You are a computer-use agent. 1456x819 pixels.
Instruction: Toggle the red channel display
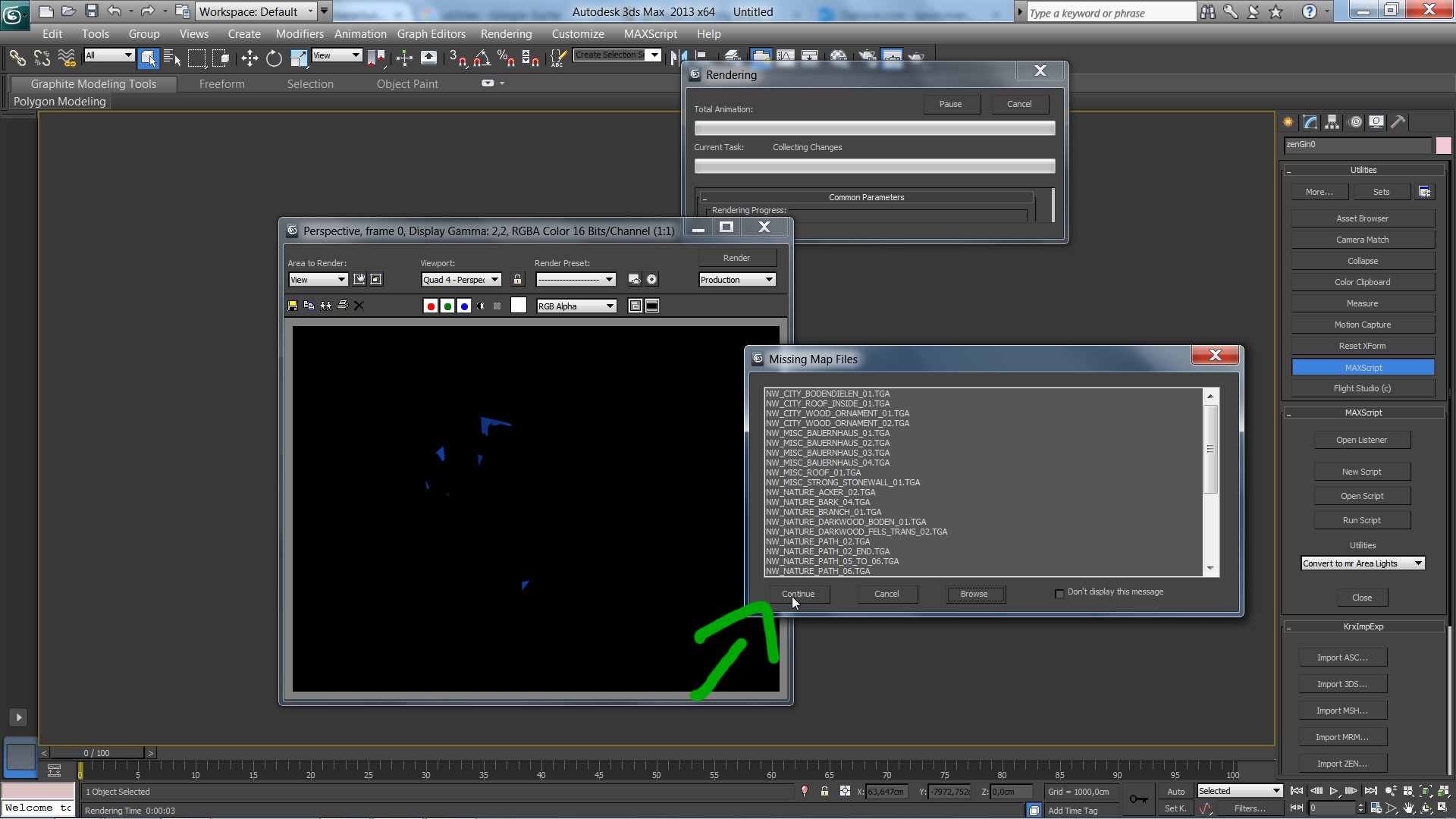(431, 306)
